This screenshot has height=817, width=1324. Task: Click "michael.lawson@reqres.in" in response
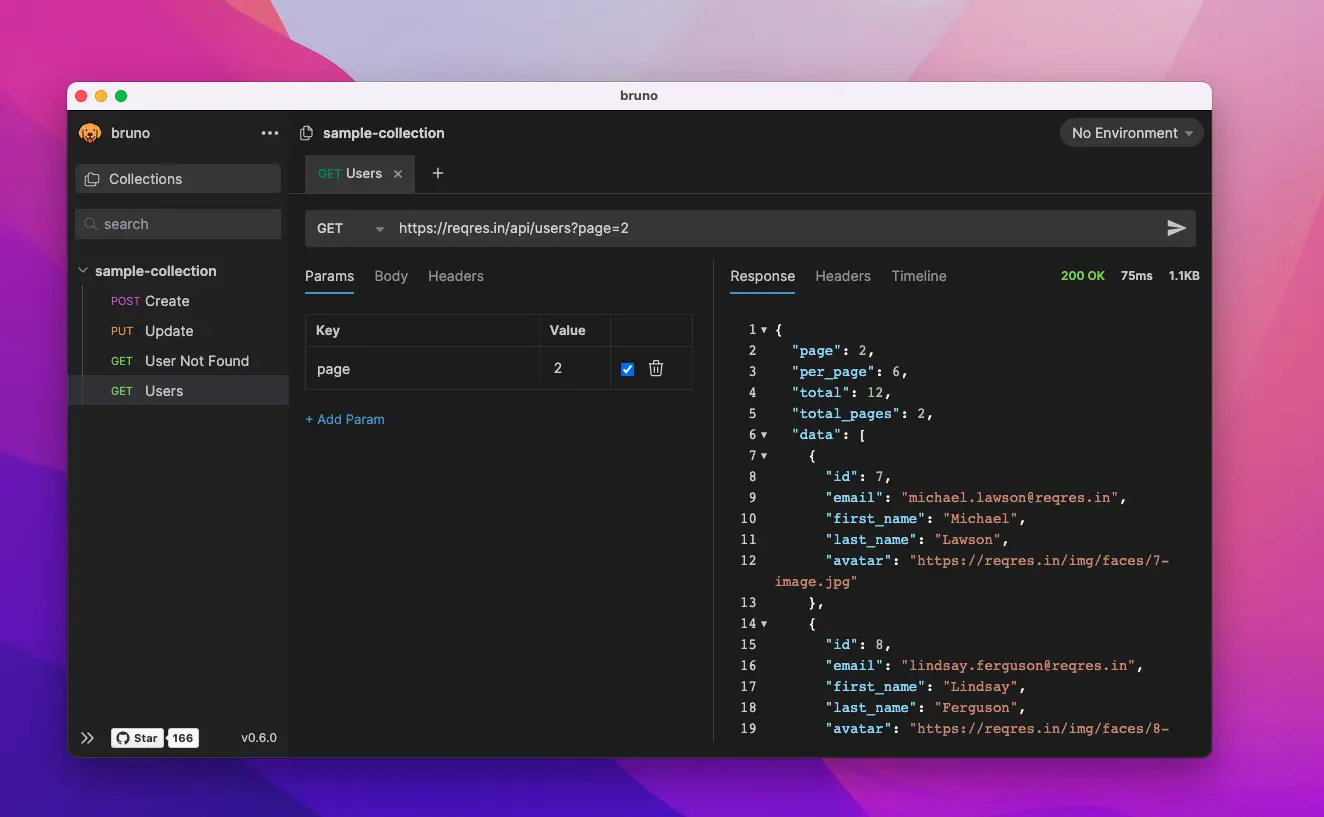(x=1010, y=498)
